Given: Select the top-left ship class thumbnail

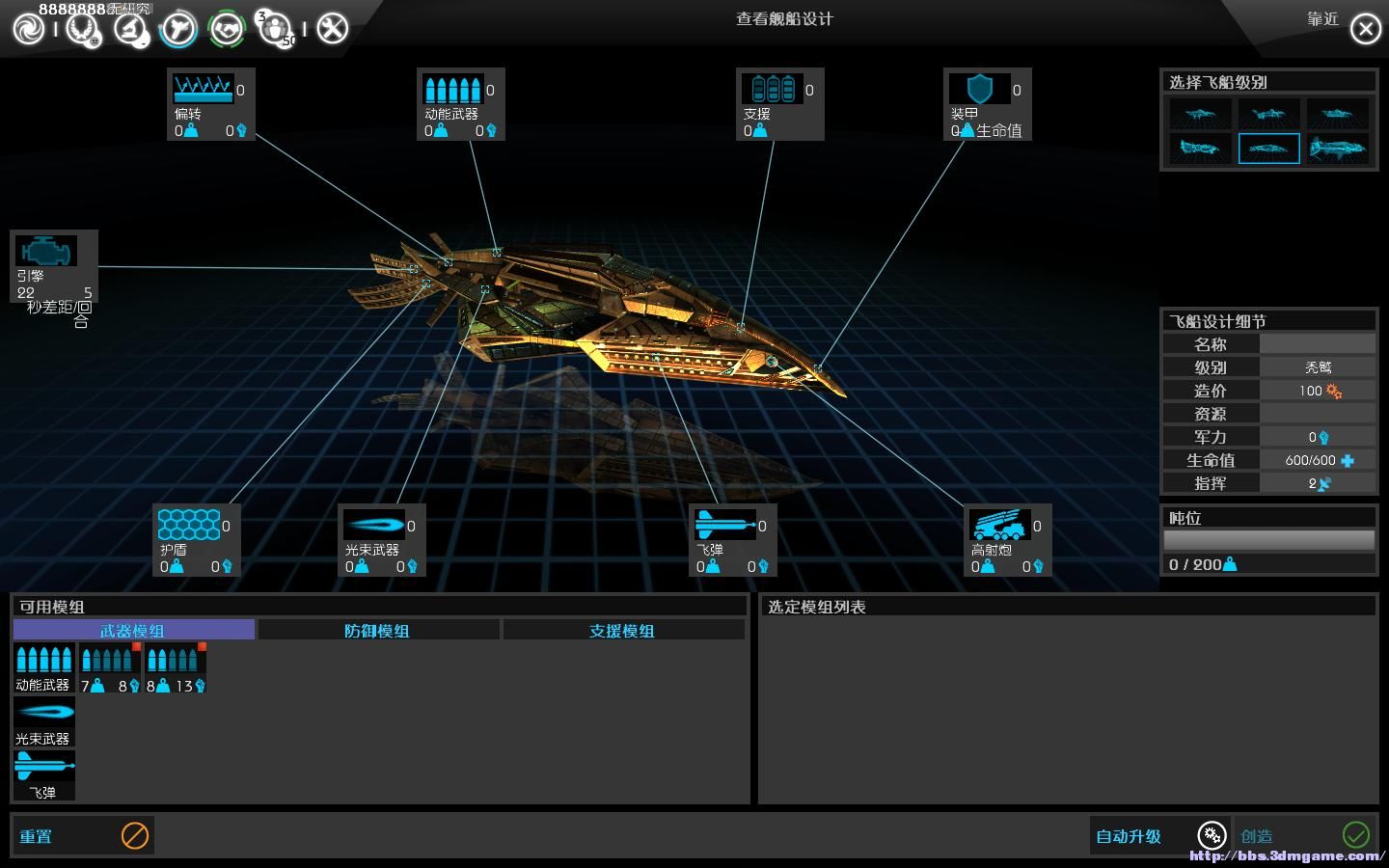Looking at the screenshot, I should [x=1200, y=114].
